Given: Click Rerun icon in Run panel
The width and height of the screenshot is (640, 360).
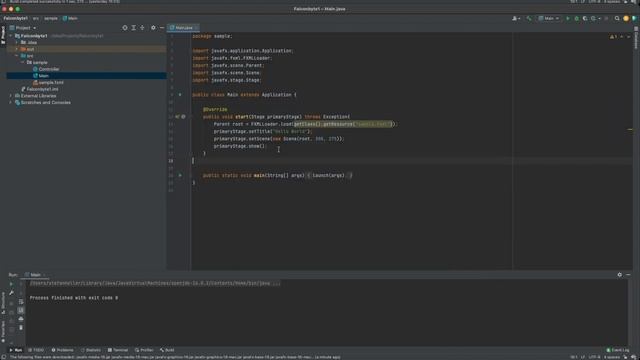Looking at the screenshot, I should (11, 284).
